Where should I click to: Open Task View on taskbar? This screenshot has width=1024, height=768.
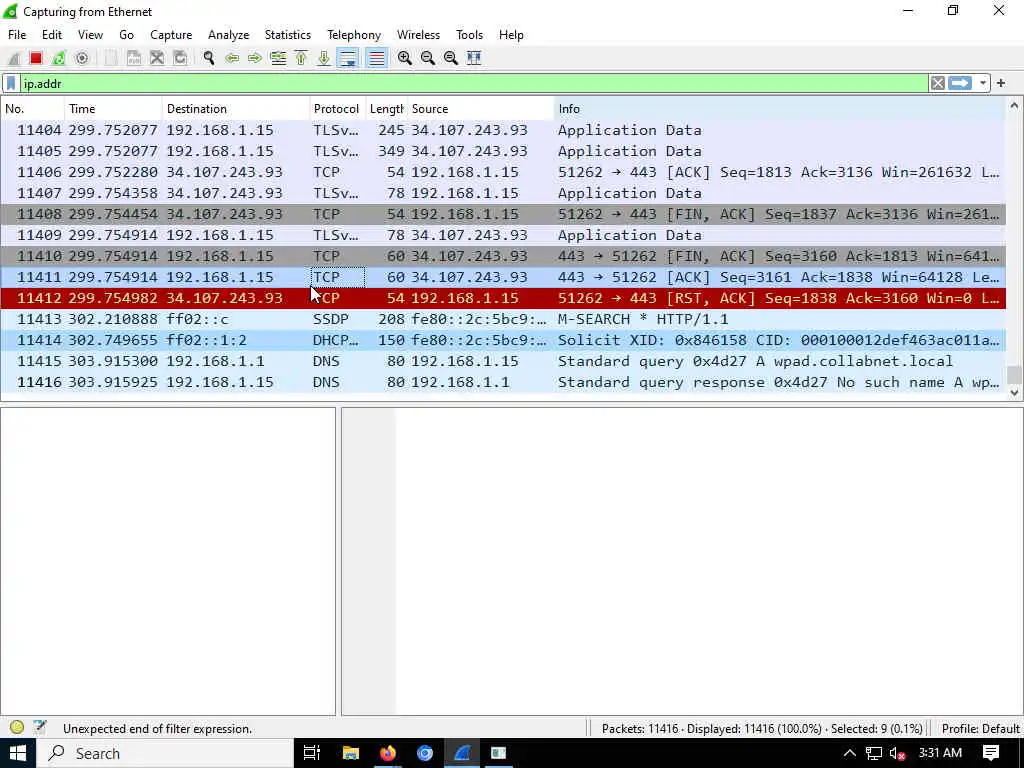(312, 753)
